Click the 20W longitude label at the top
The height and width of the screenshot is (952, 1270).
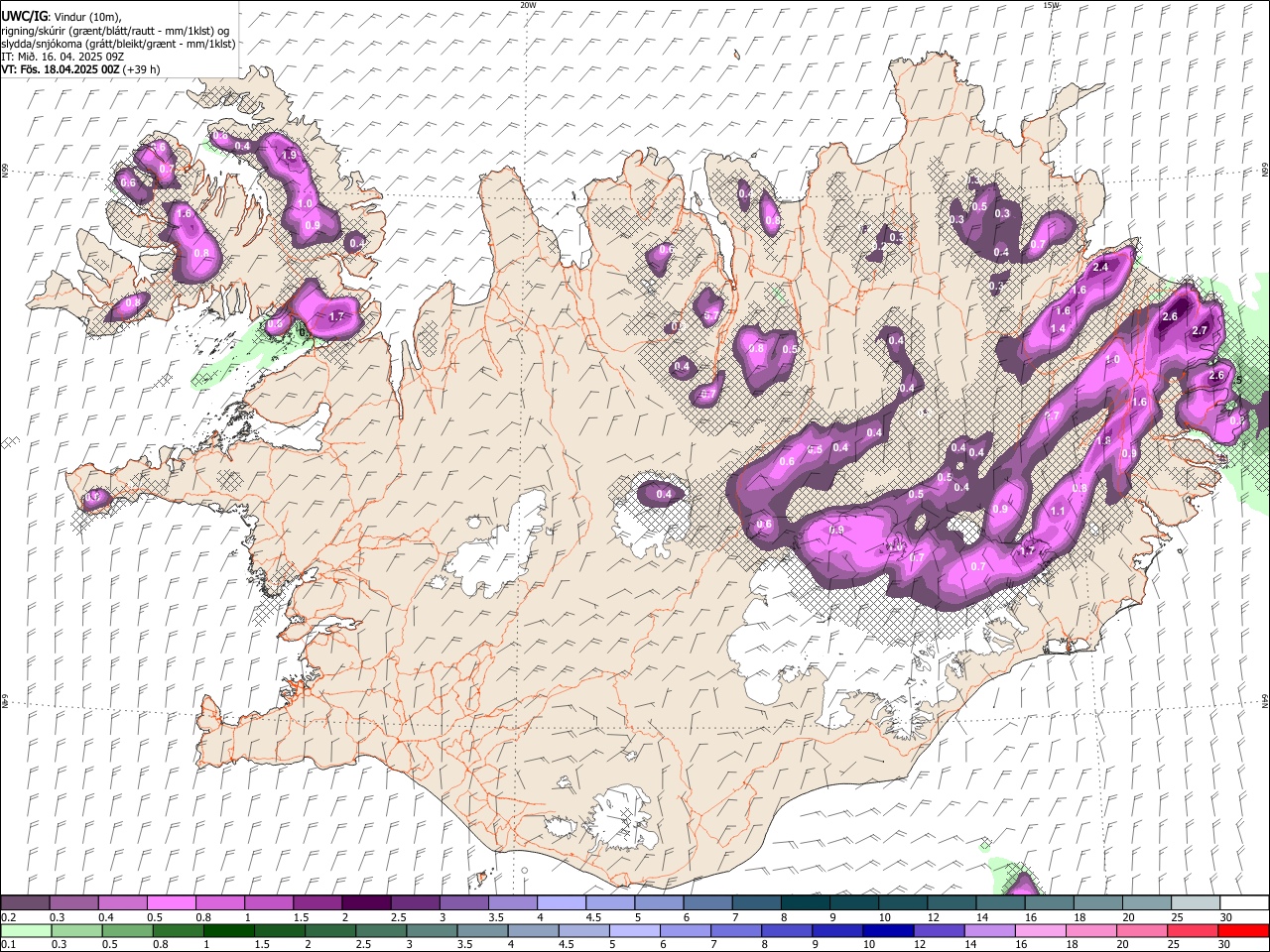[528, 5]
